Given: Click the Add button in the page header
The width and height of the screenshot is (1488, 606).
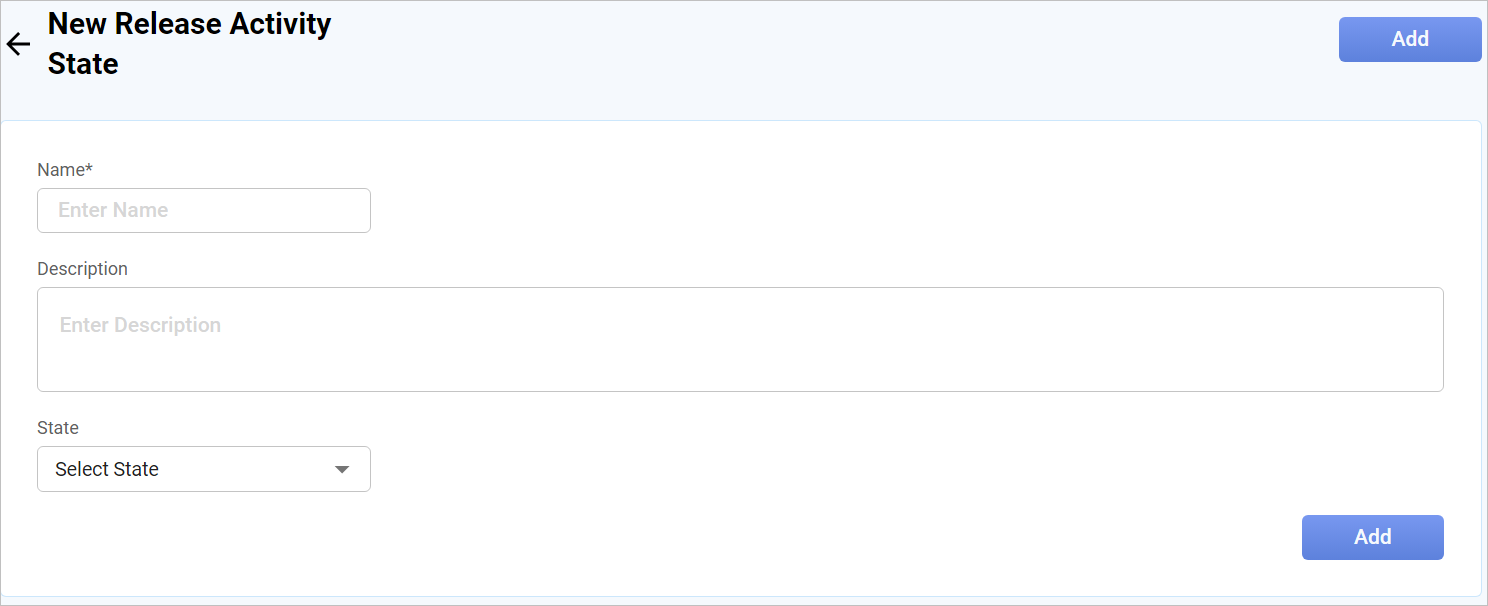Looking at the screenshot, I should click(x=1409, y=39).
